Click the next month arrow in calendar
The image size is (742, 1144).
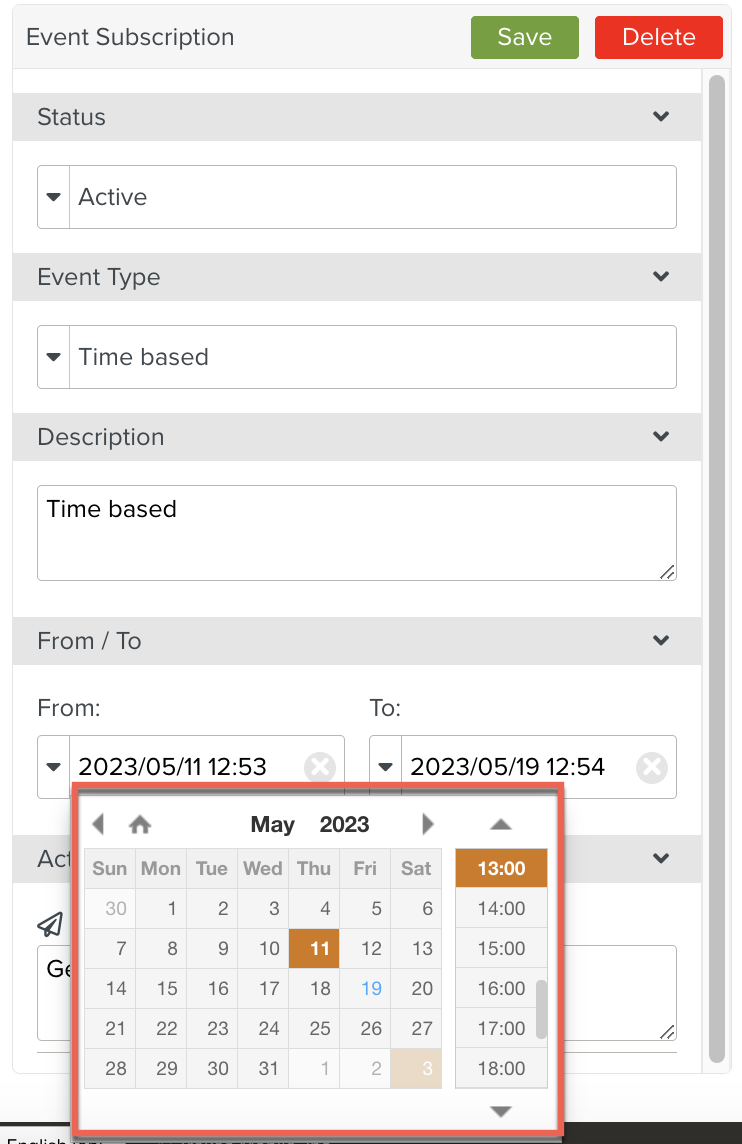click(x=428, y=824)
